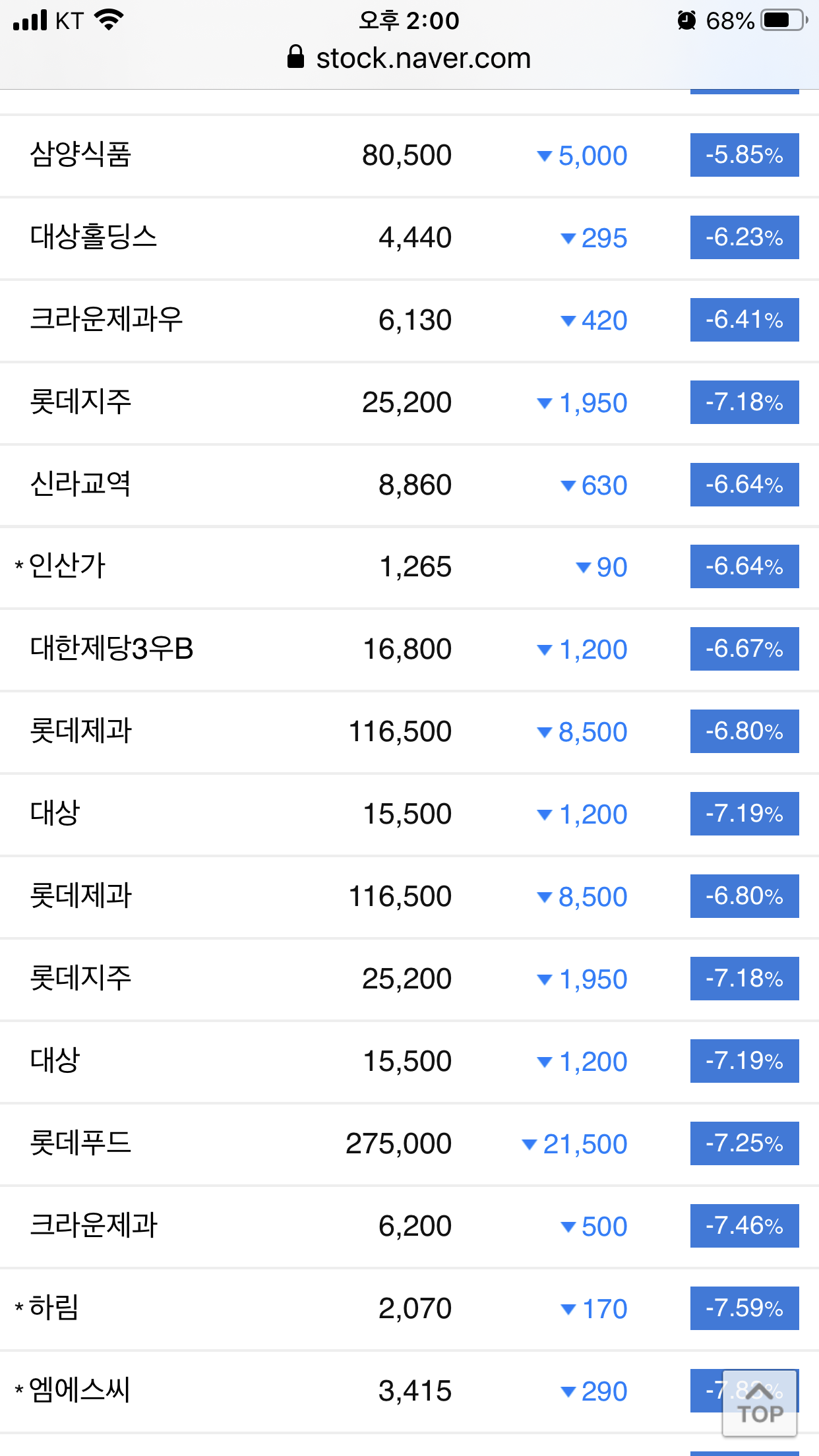View 롯데푸드 stock details
This screenshot has width=819, height=1456.
(x=80, y=1143)
